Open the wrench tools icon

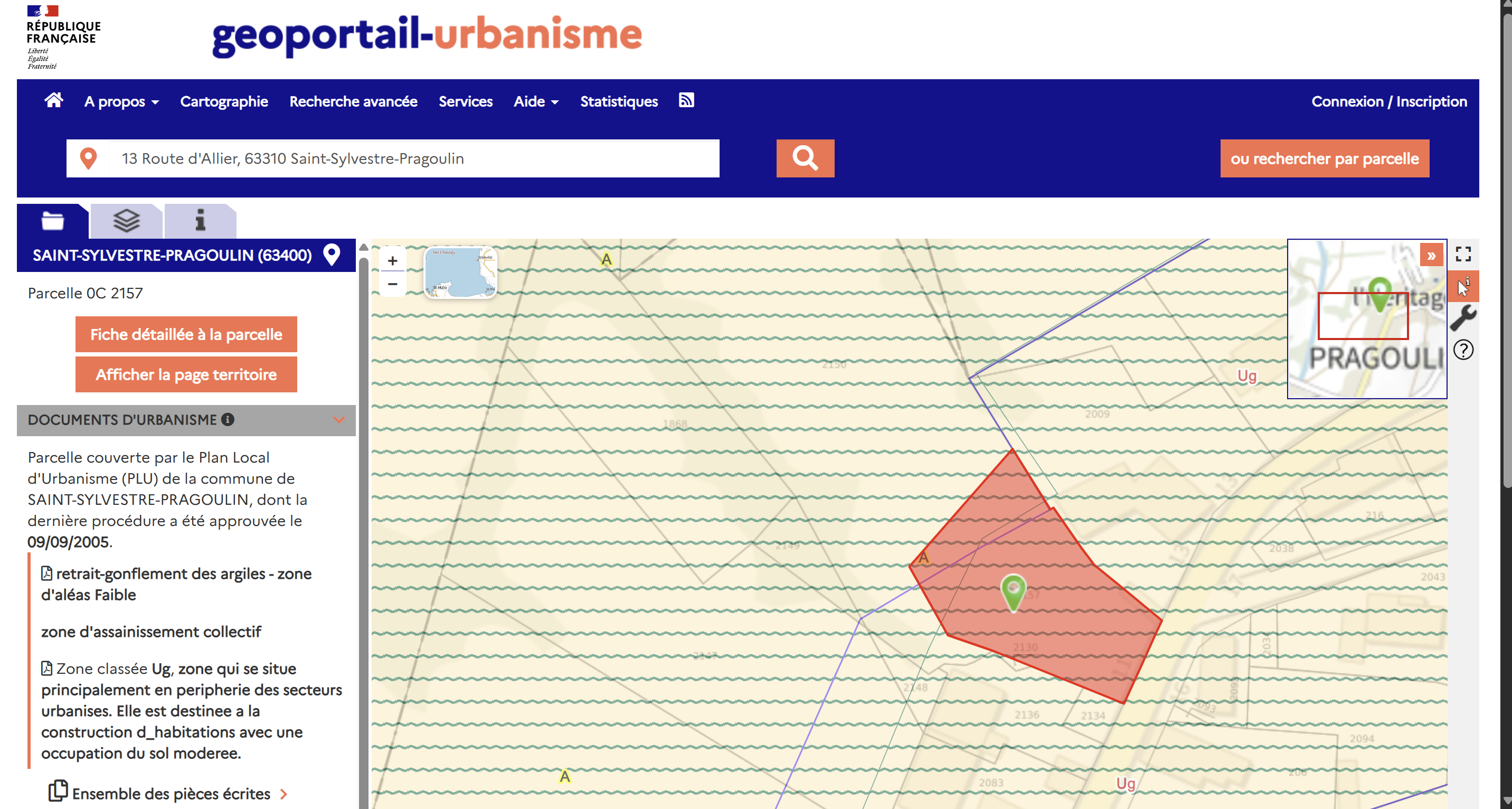pyautogui.click(x=1463, y=317)
